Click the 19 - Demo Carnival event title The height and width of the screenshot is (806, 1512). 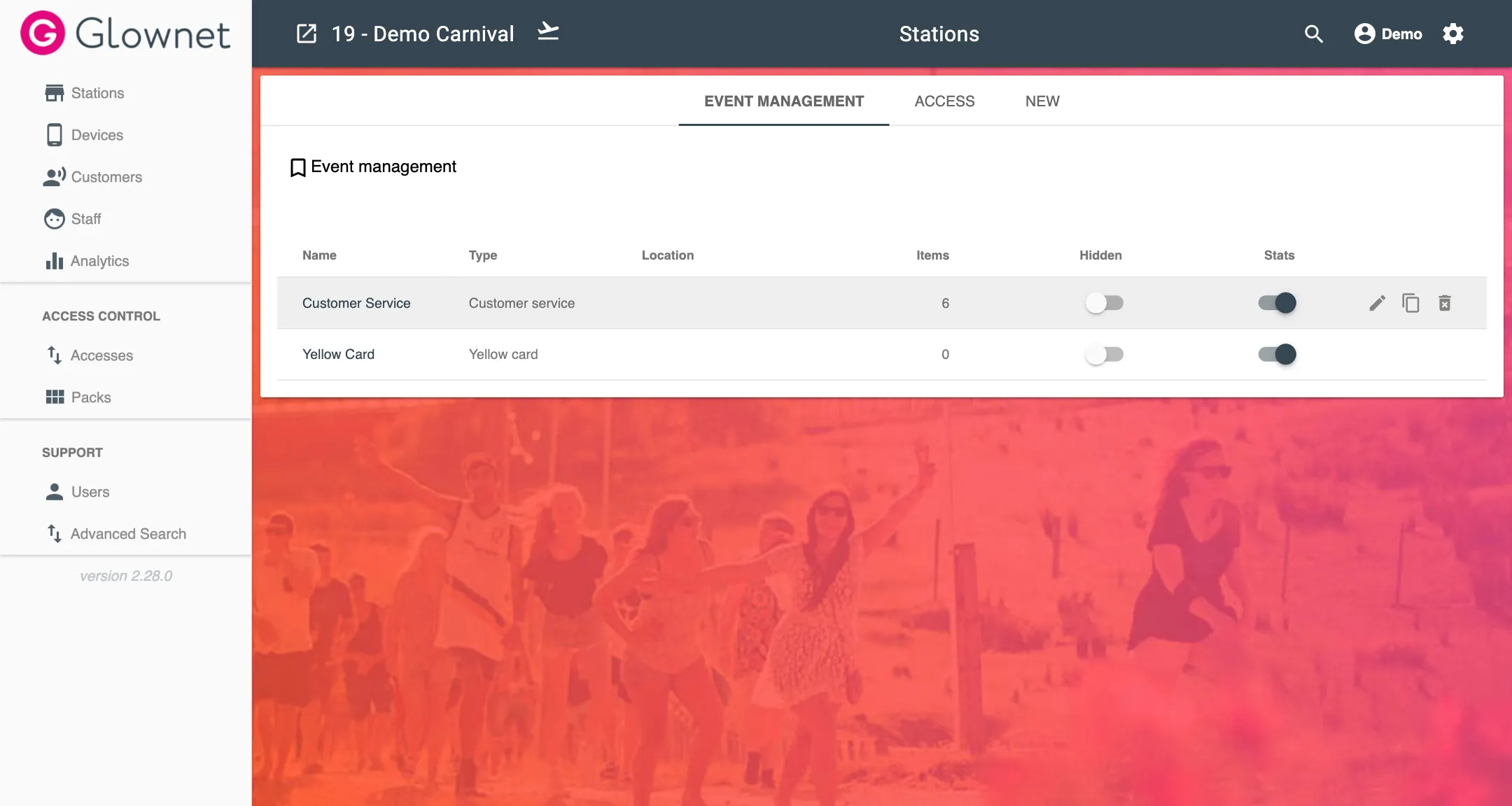coord(422,34)
